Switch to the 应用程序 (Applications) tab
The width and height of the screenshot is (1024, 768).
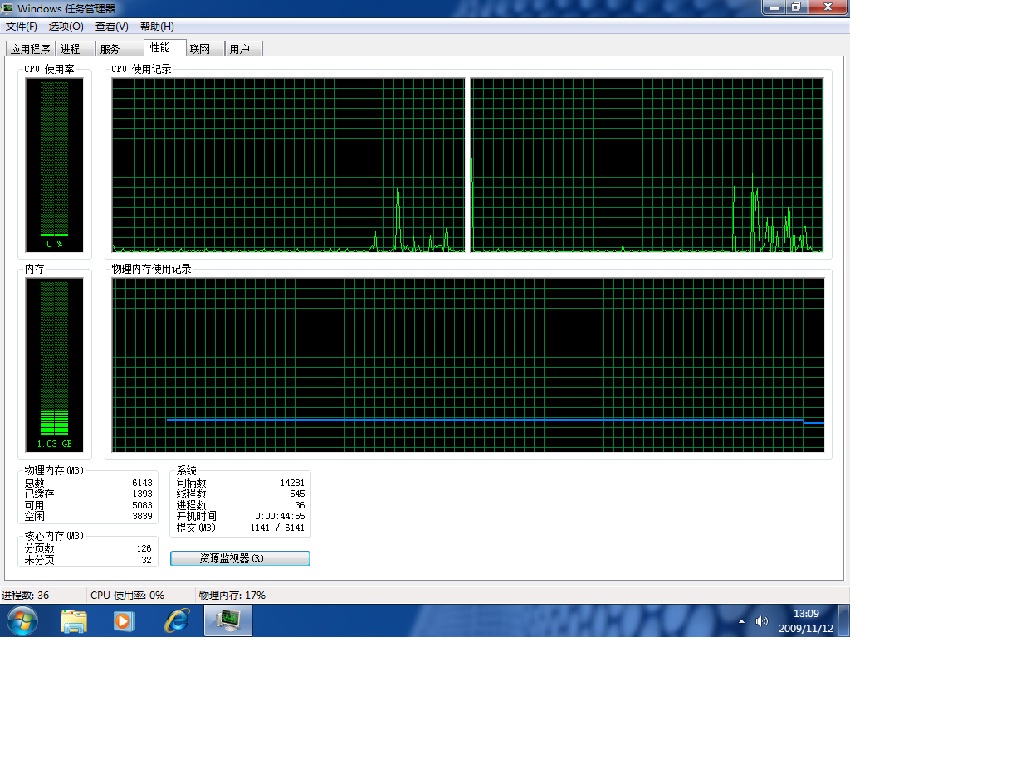pyautogui.click(x=31, y=49)
